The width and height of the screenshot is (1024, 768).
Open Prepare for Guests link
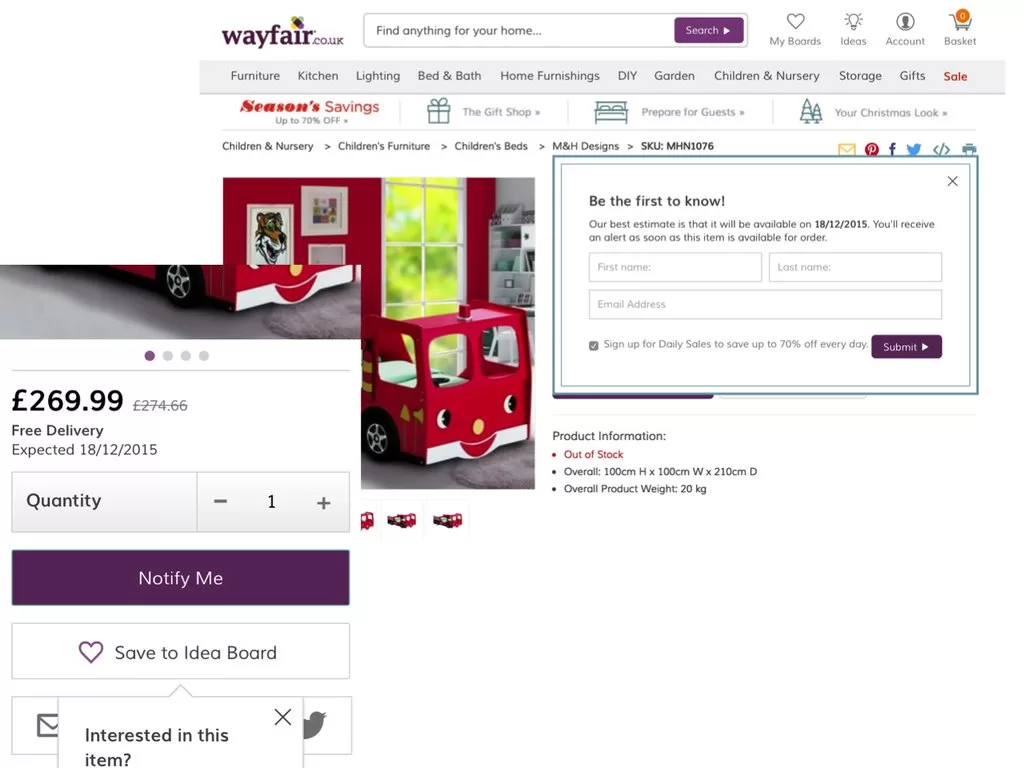pos(693,112)
